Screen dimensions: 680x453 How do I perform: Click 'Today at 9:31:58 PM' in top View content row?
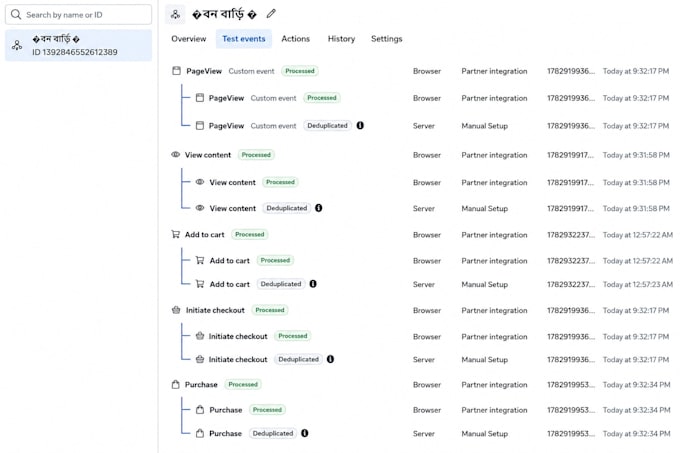636,155
